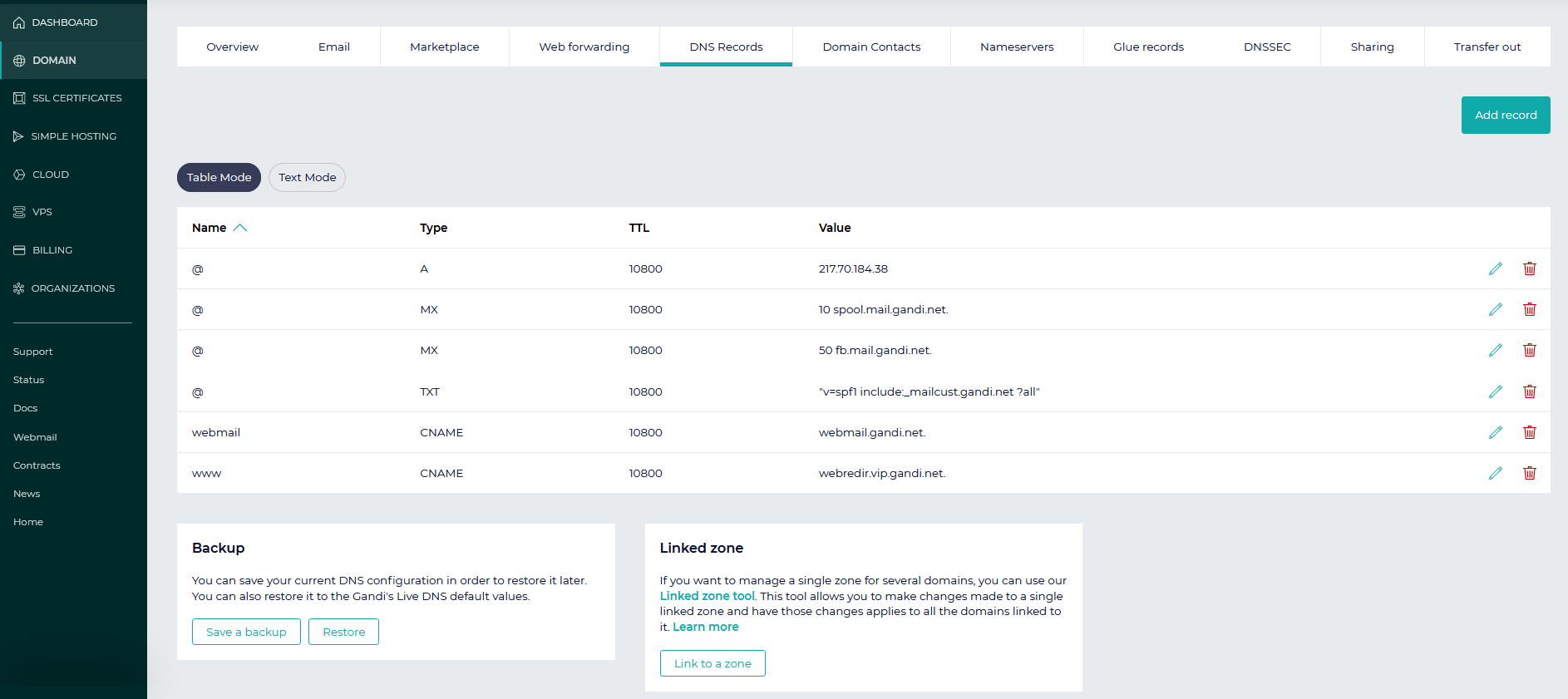Viewport: 1568px width, 699px height.
Task: Open the Web forwarding tab
Action: [x=584, y=47]
